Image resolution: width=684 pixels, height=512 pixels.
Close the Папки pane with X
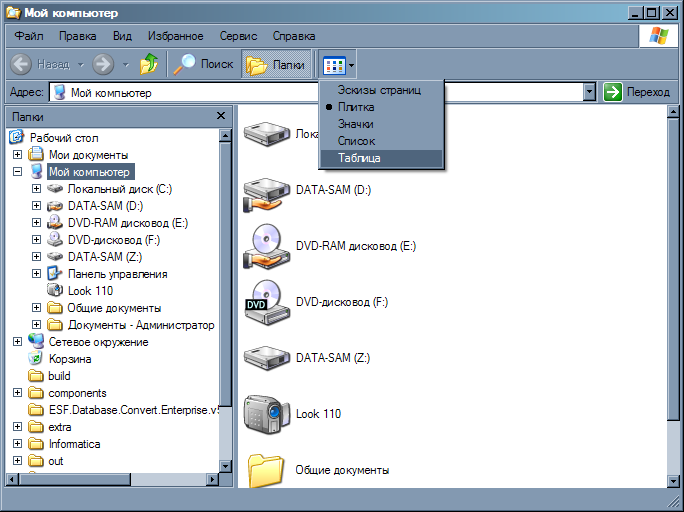(x=221, y=116)
